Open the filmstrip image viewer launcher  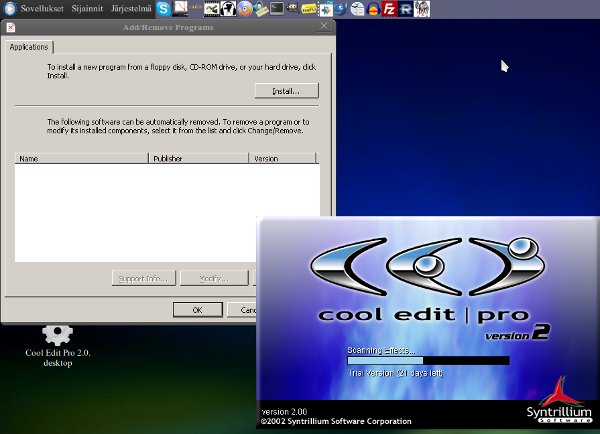coord(211,9)
